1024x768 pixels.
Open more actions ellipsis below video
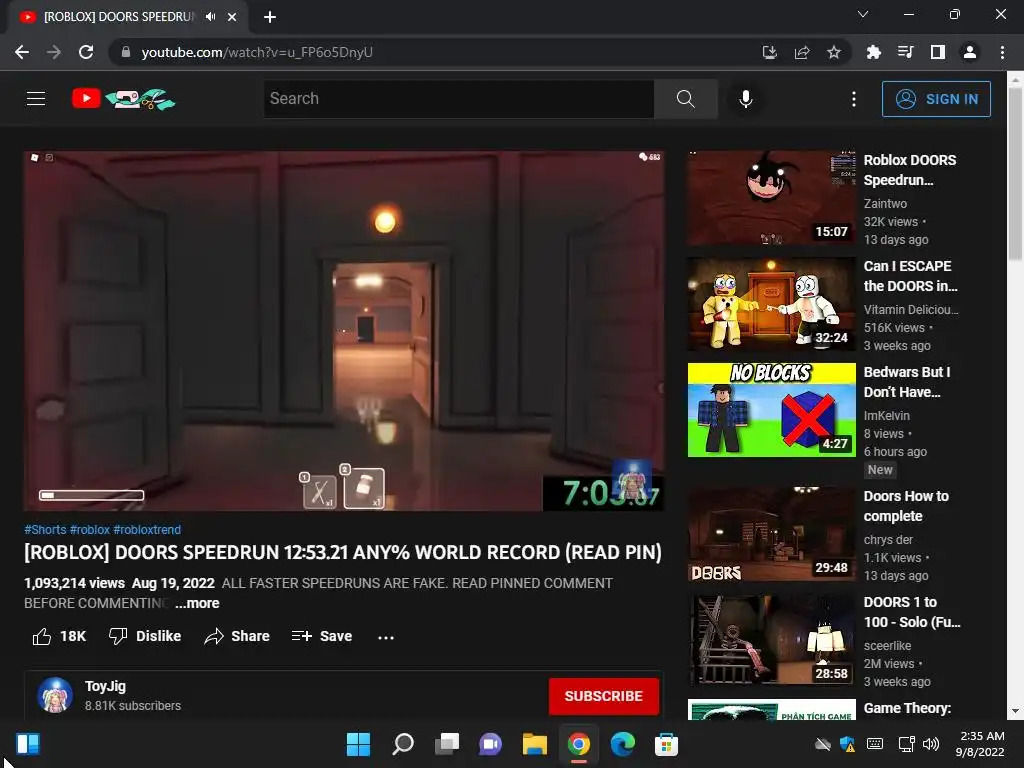coord(386,637)
